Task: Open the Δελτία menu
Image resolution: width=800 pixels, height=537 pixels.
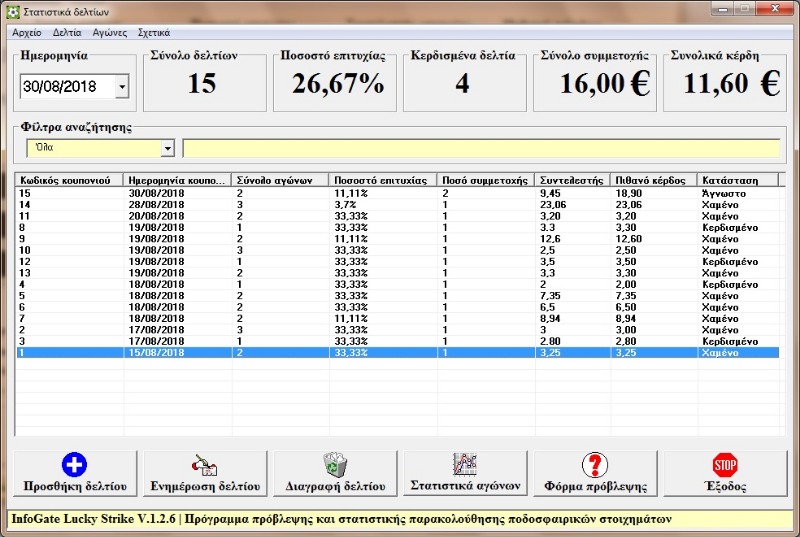Action: tap(67, 32)
